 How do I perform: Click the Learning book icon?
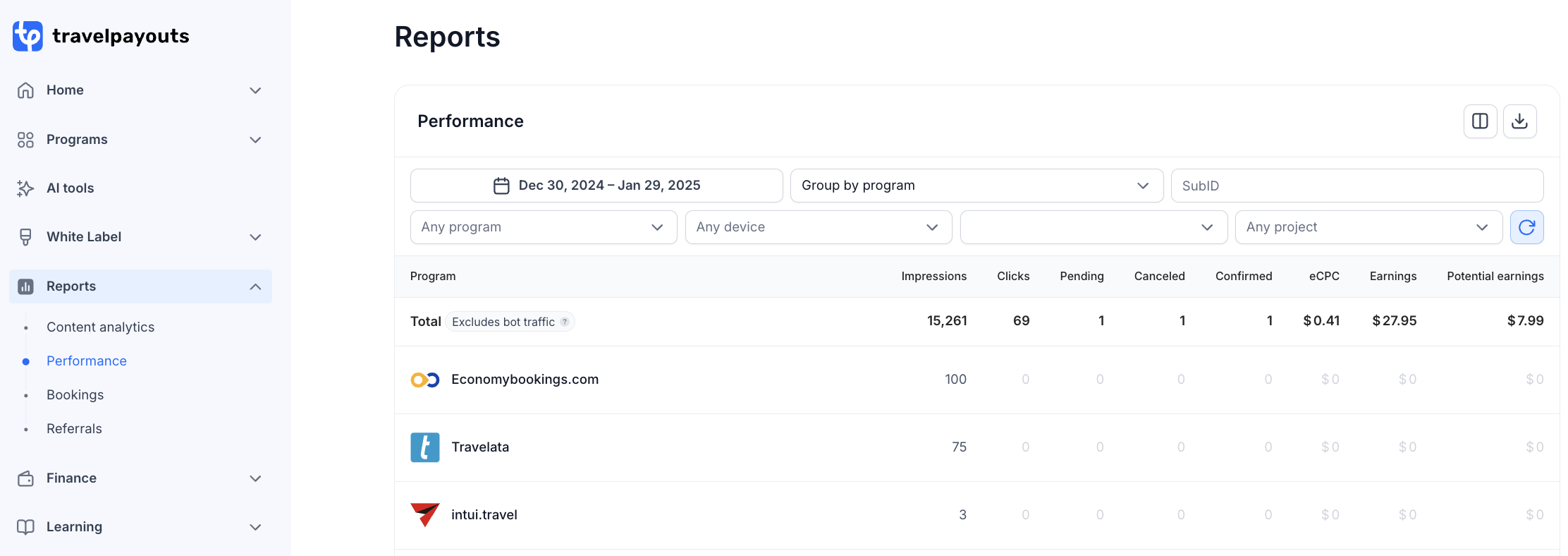point(25,527)
